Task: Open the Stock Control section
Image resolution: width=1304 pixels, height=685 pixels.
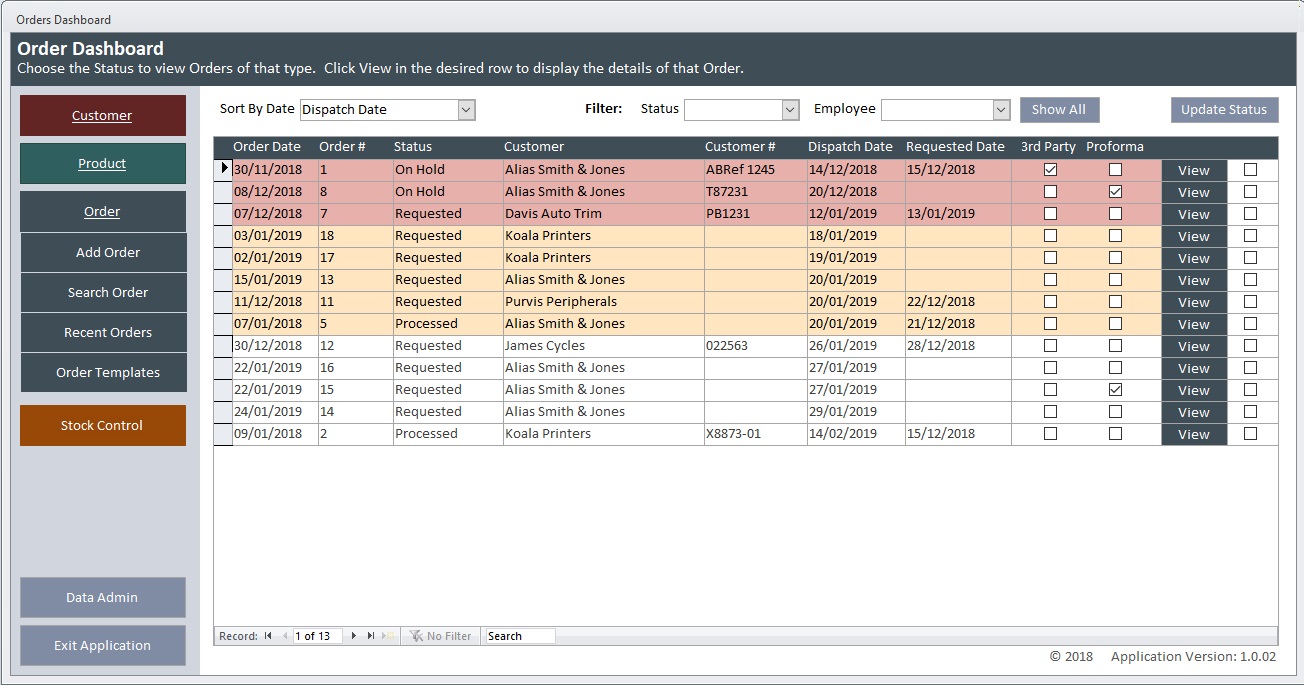Action: click(x=103, y=425)
